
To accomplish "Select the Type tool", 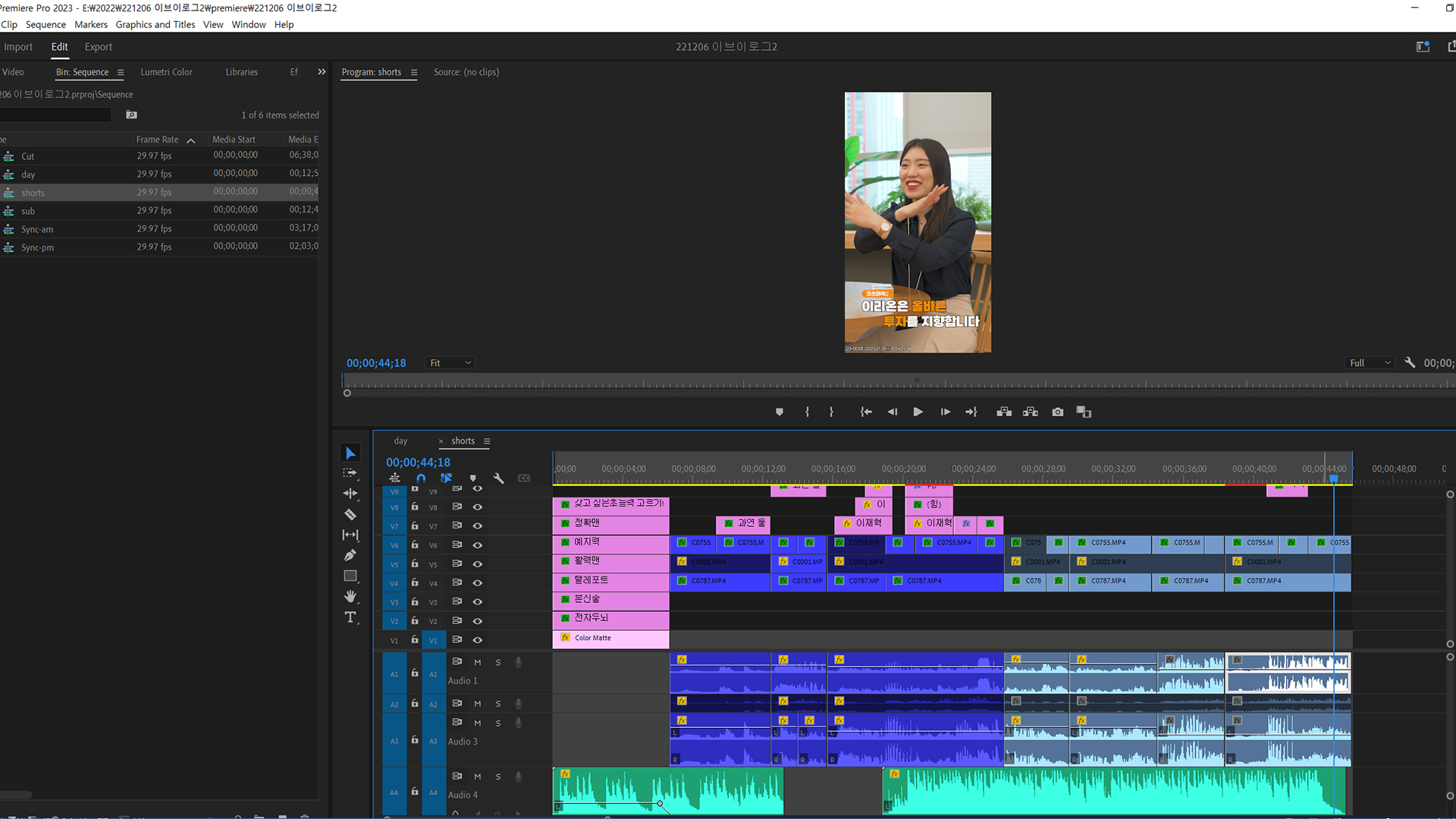I will click(350, 617).
